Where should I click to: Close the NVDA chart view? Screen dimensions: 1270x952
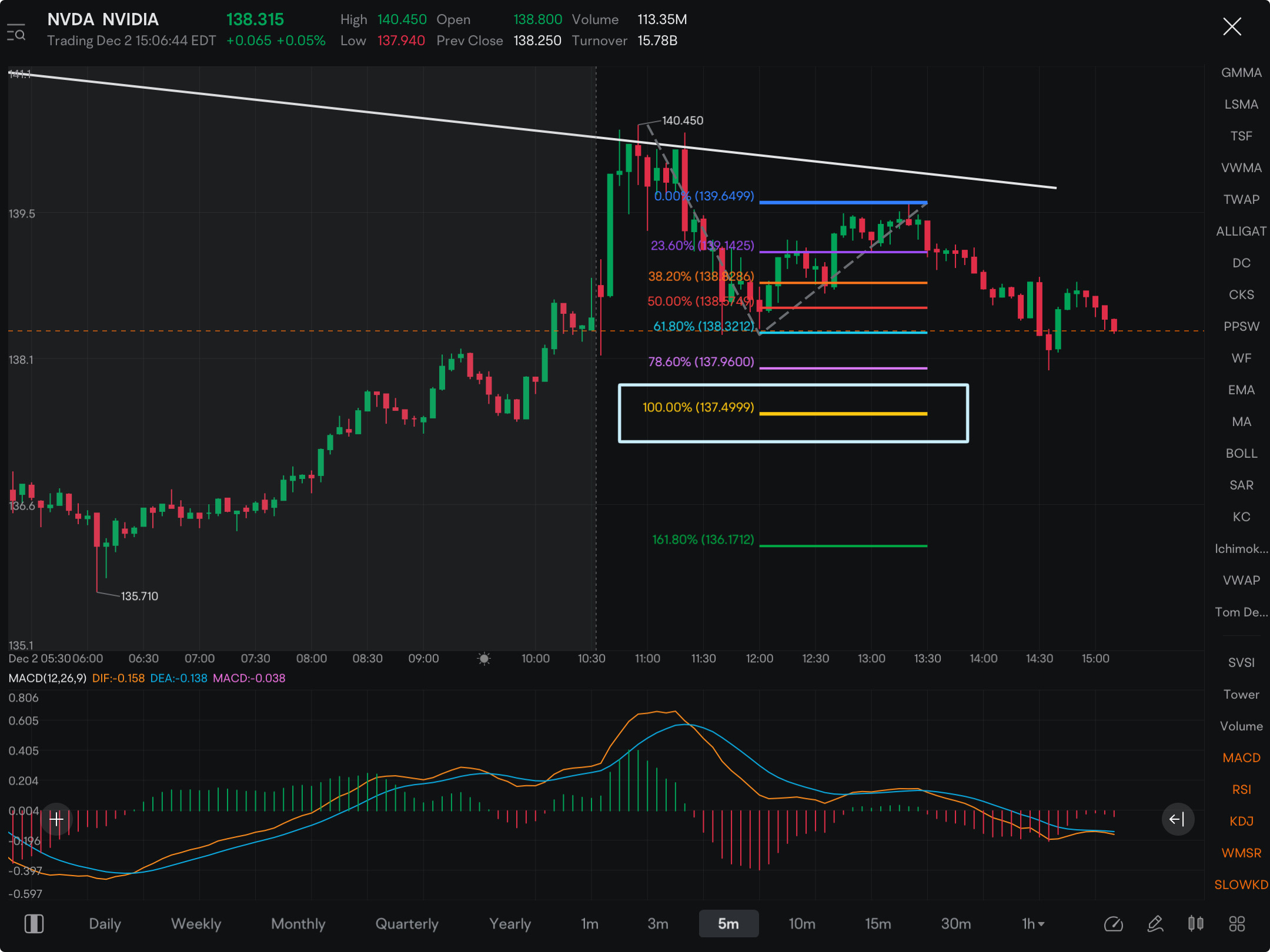click(x=1232, y=26)
